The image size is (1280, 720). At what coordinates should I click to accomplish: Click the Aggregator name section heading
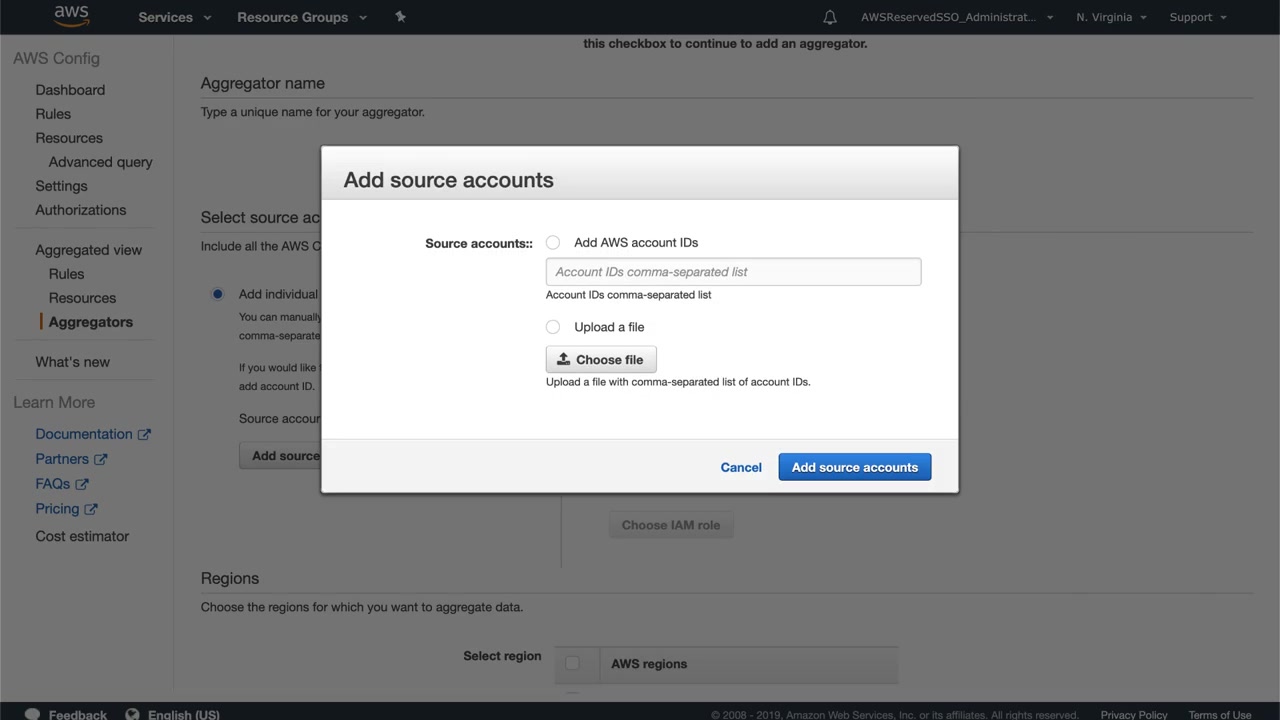click(x=262, y=83)
